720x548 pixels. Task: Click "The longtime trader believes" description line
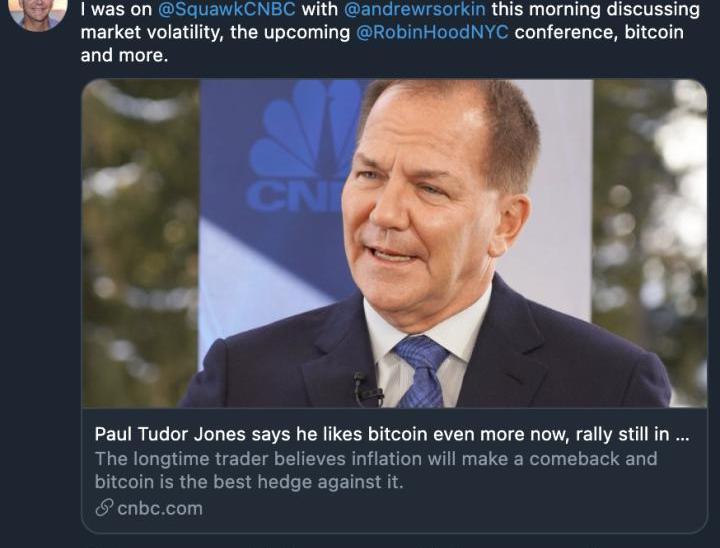coord(211,459)
